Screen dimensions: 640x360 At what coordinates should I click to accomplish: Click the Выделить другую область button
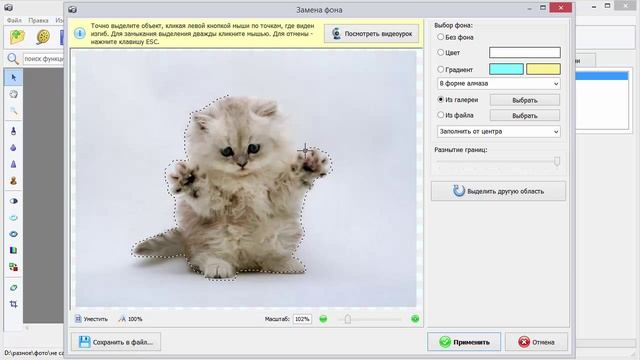(x=498, y=191)
